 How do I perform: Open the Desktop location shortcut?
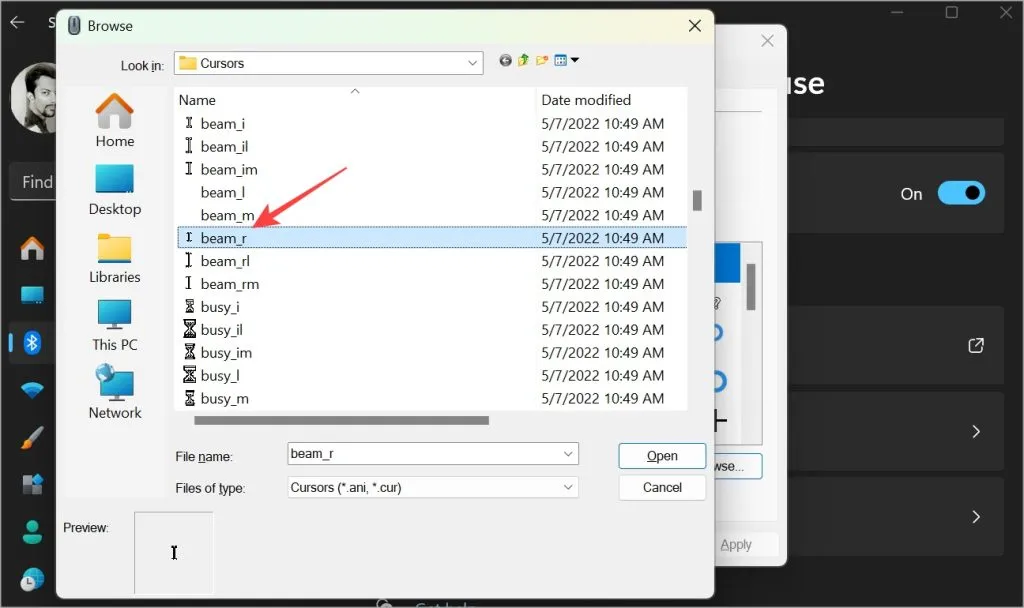click(x=115, y=190)
